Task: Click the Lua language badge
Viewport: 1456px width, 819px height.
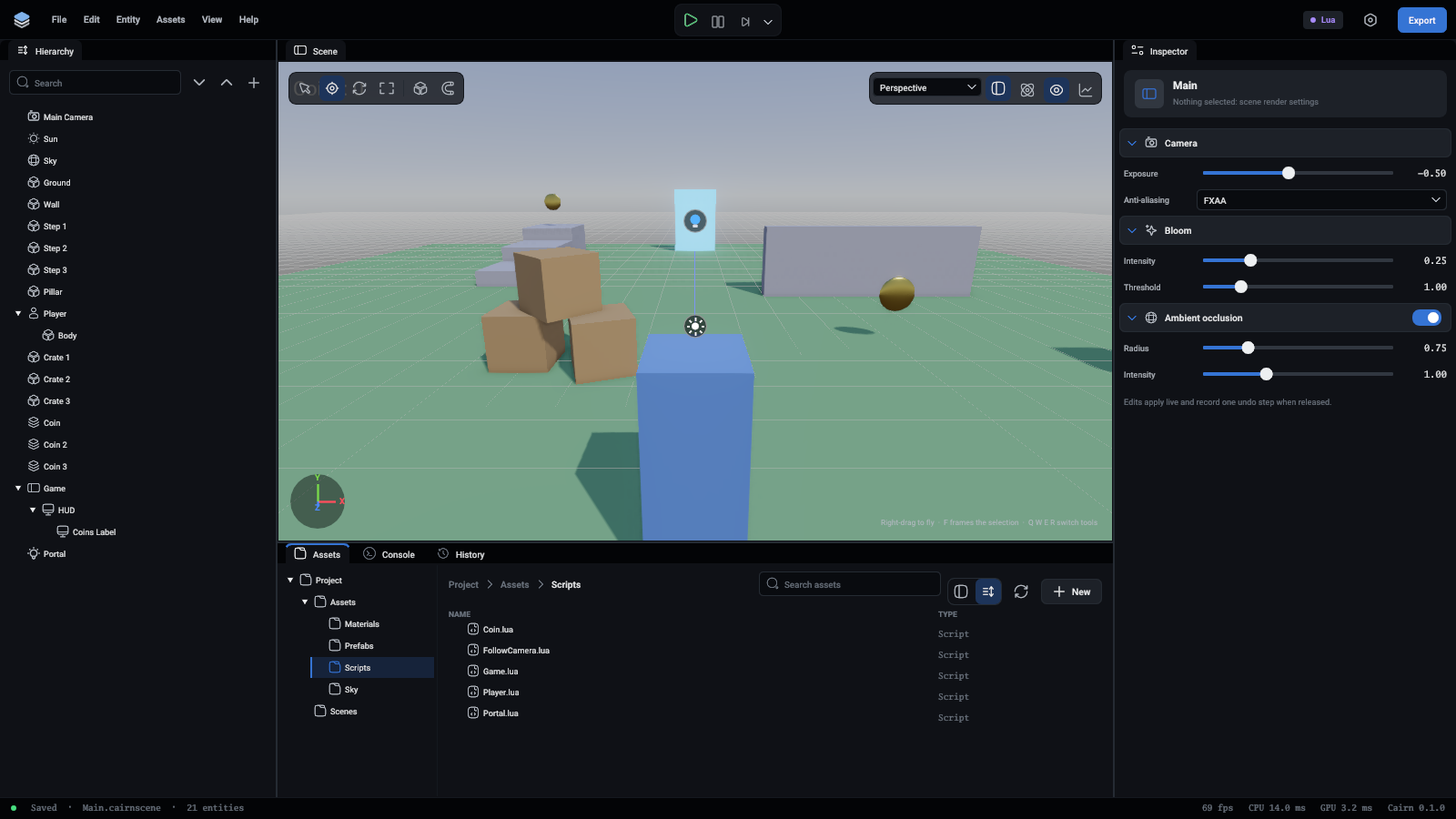Action: tap(1323, 20)
